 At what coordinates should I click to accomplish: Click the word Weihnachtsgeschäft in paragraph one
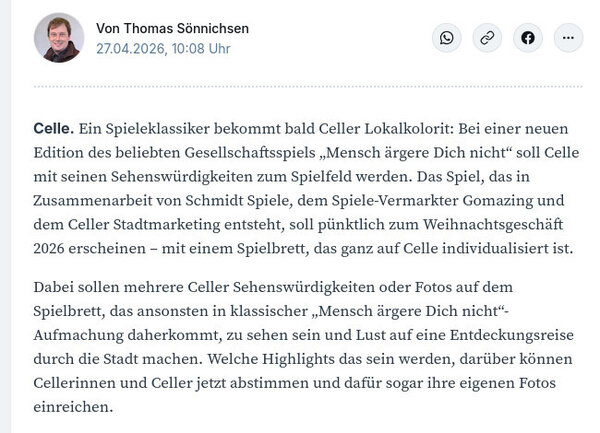tap(492, 225)
